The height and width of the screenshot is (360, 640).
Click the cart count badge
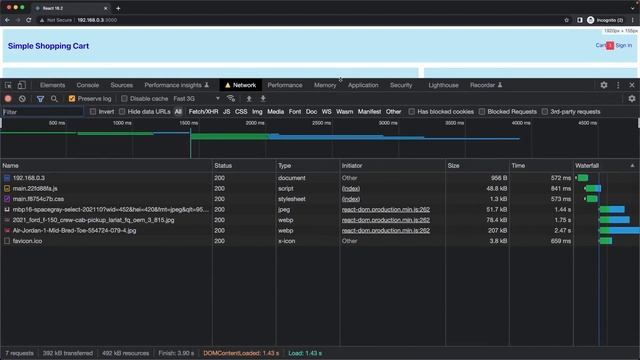coord(610,46)
